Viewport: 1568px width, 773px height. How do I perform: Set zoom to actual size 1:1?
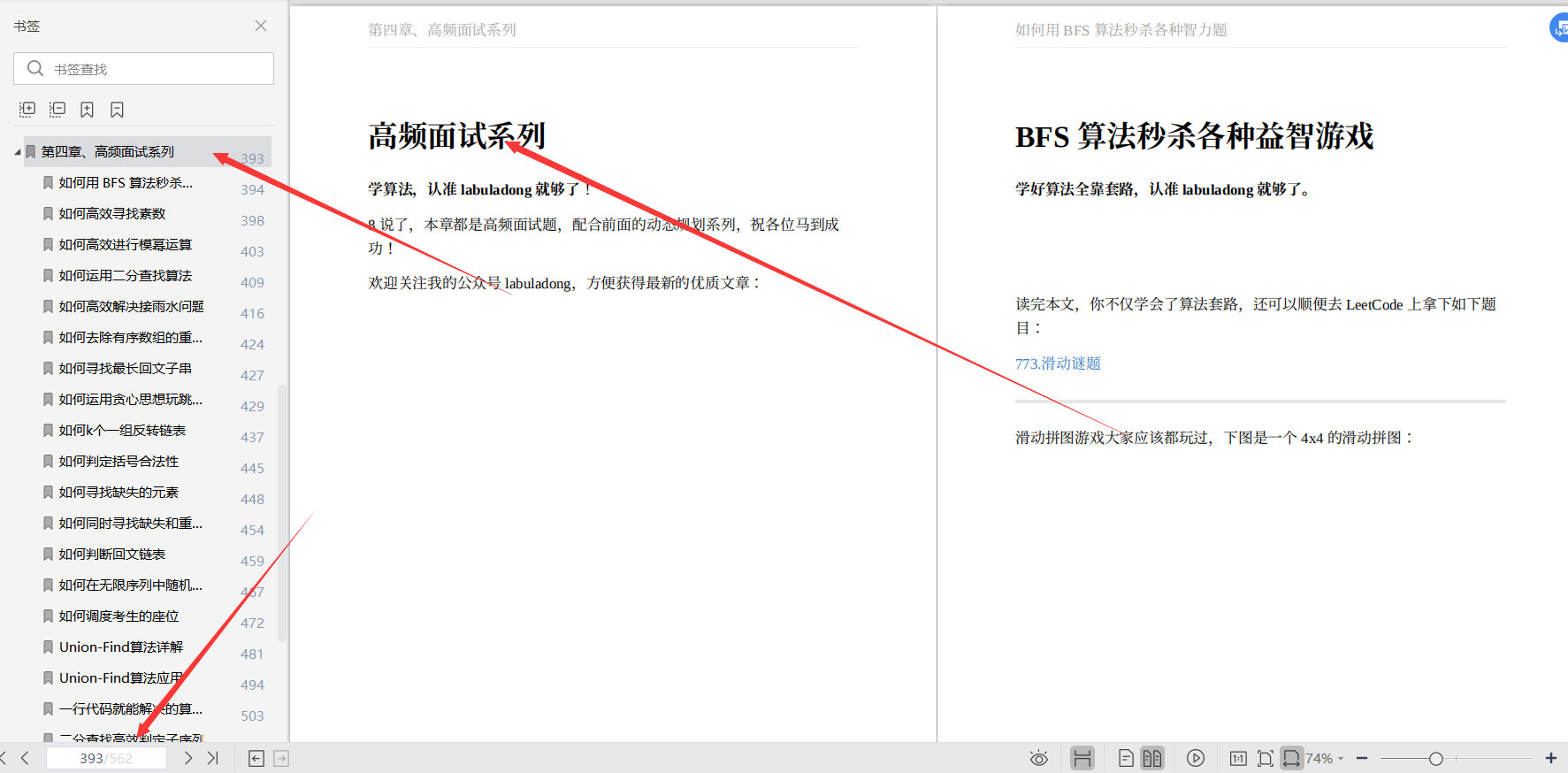click(x=1238, y=758)
